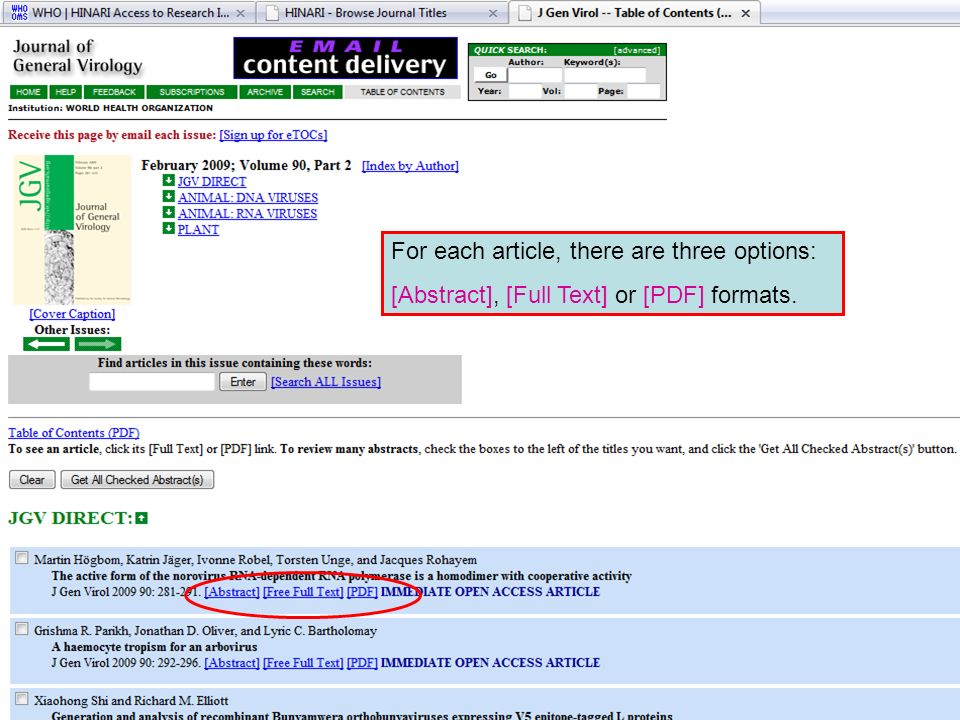This screenshot has height=720, width=960.
Task: Open Abstract of haemocyte tropism article
Action: [x=232, y=663]
